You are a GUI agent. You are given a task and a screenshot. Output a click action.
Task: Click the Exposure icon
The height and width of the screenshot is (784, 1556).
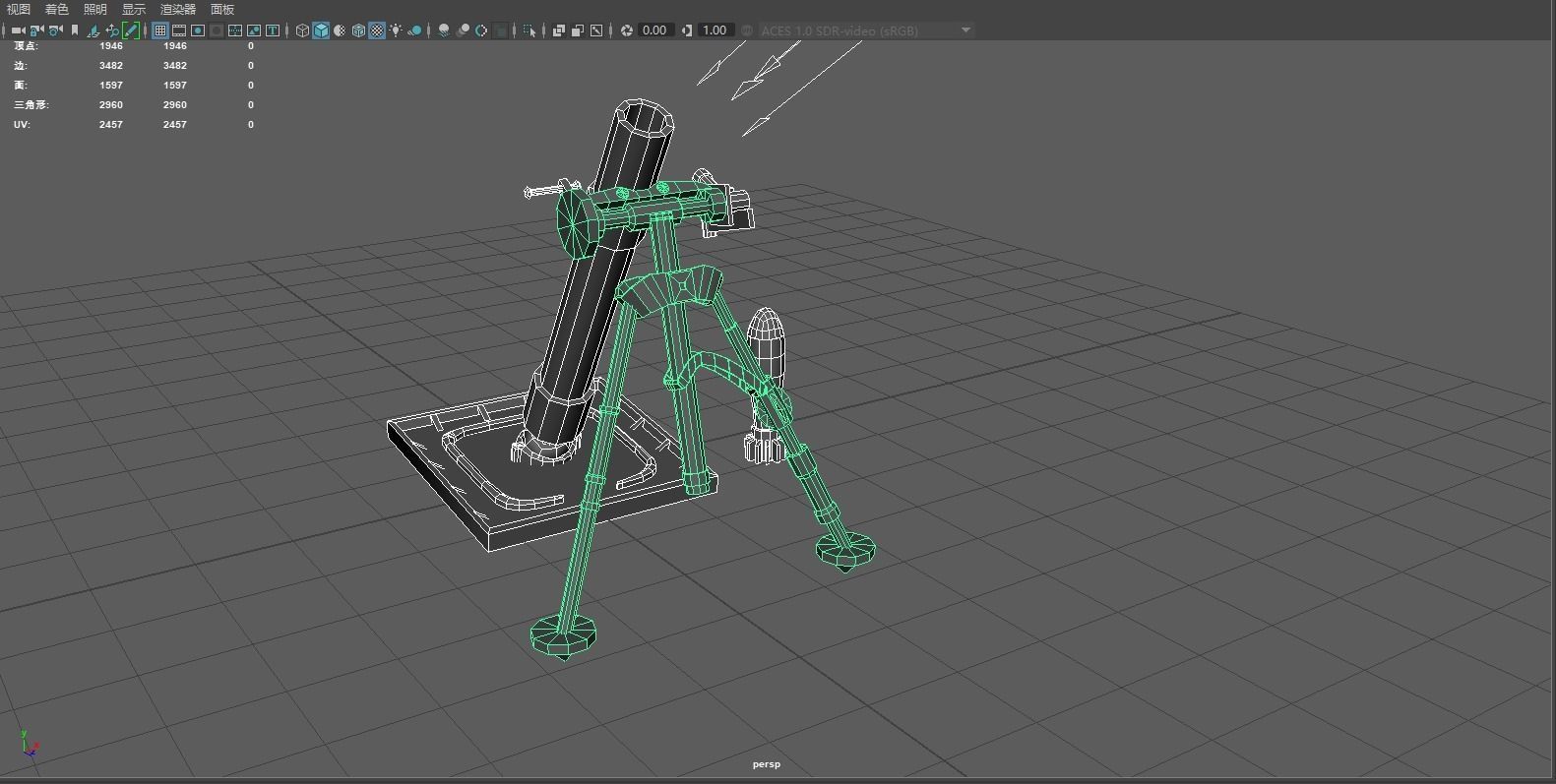point(627,30)
